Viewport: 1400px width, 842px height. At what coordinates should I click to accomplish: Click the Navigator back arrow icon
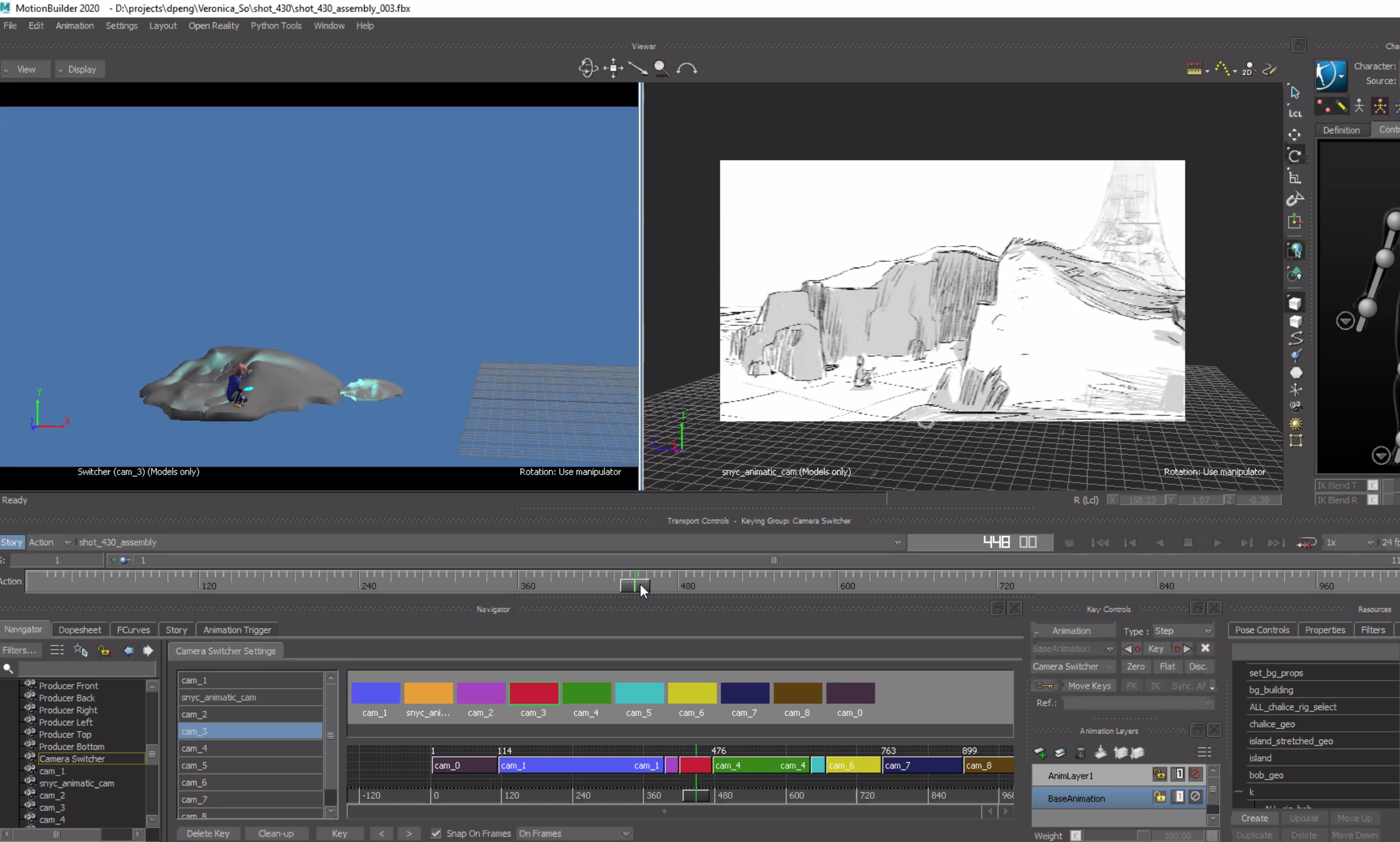128,650
